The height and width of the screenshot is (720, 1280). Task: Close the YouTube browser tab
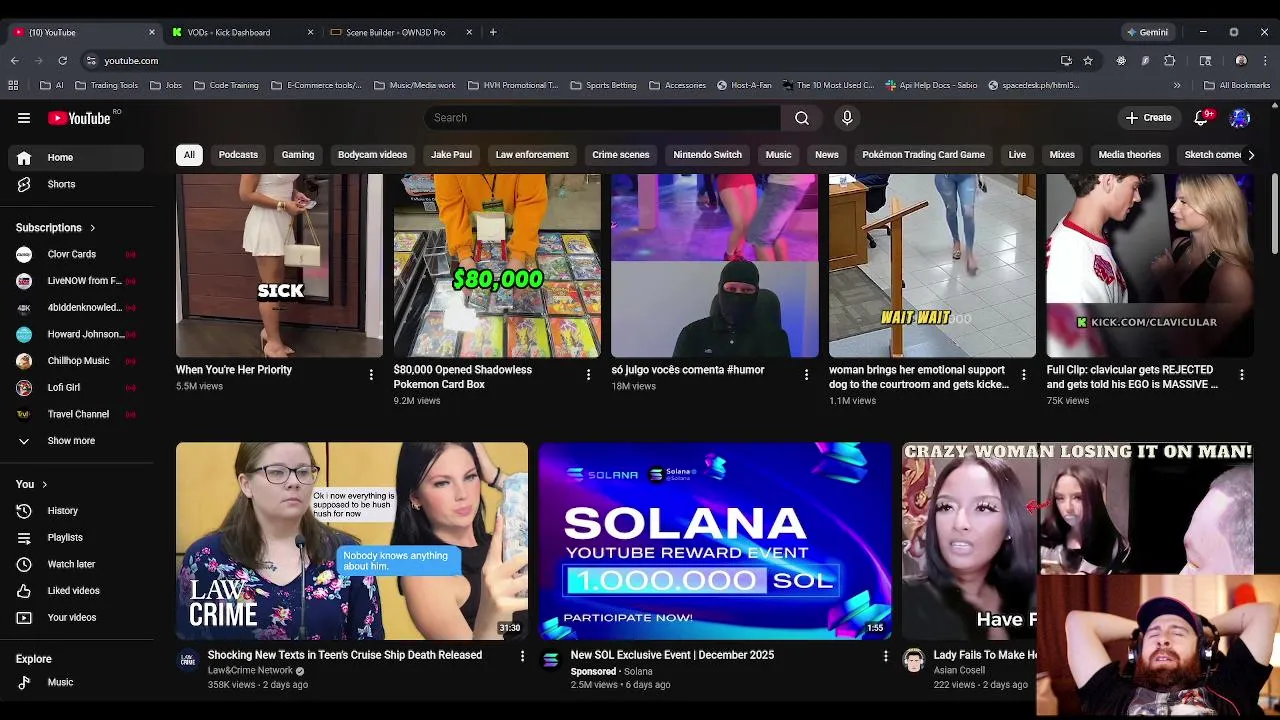[x=151, y=32]
